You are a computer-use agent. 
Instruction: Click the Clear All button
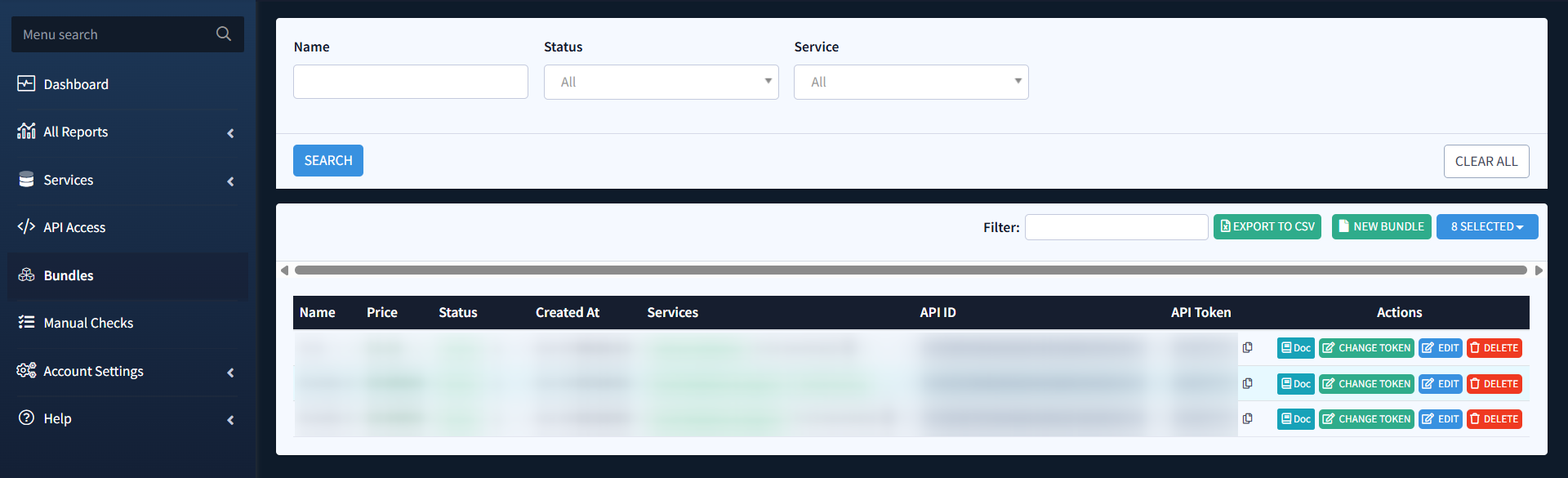tap(1486, 162)
